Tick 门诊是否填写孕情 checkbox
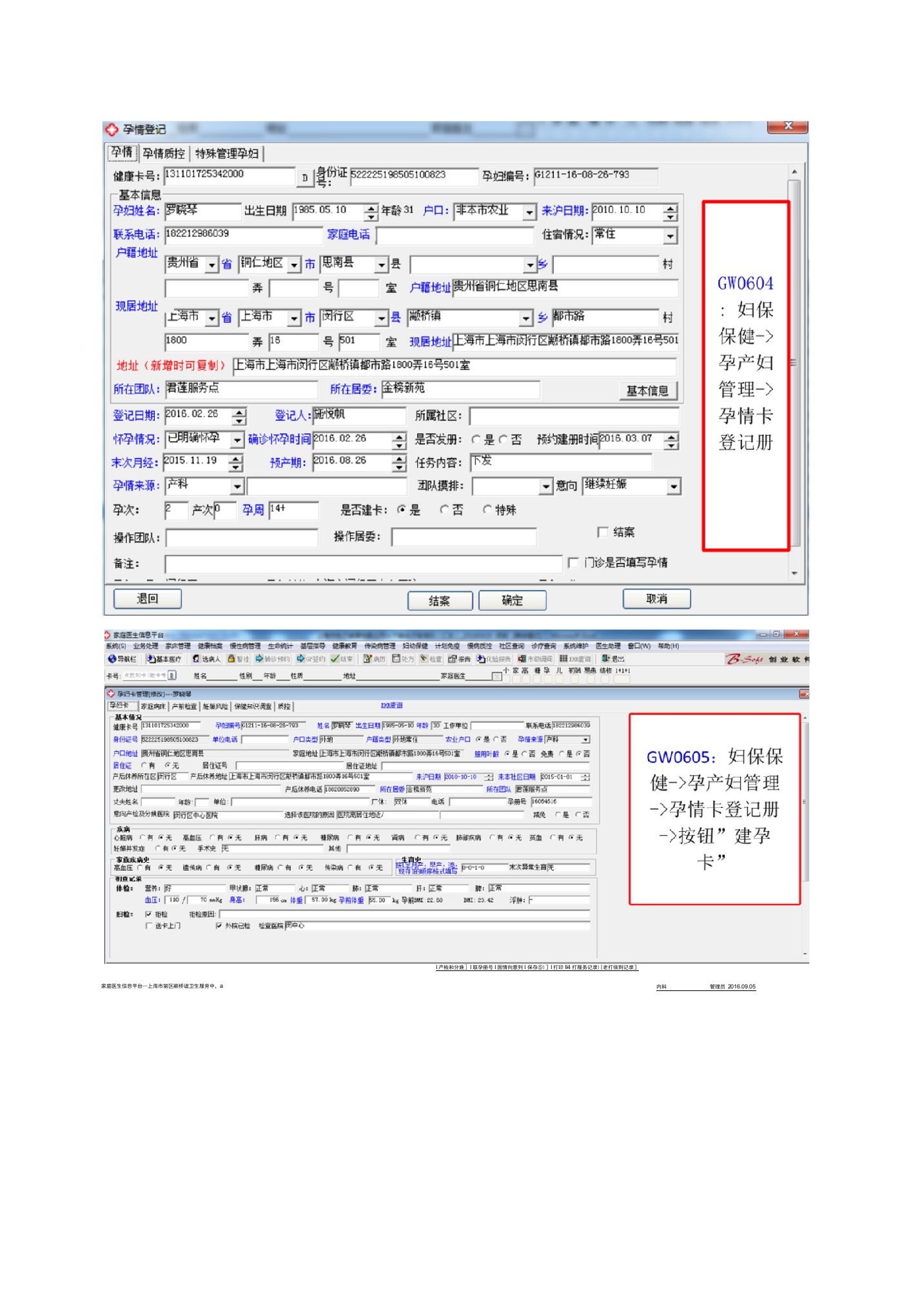Viewport: 911px width, 1316px height. tap(573, 562)
